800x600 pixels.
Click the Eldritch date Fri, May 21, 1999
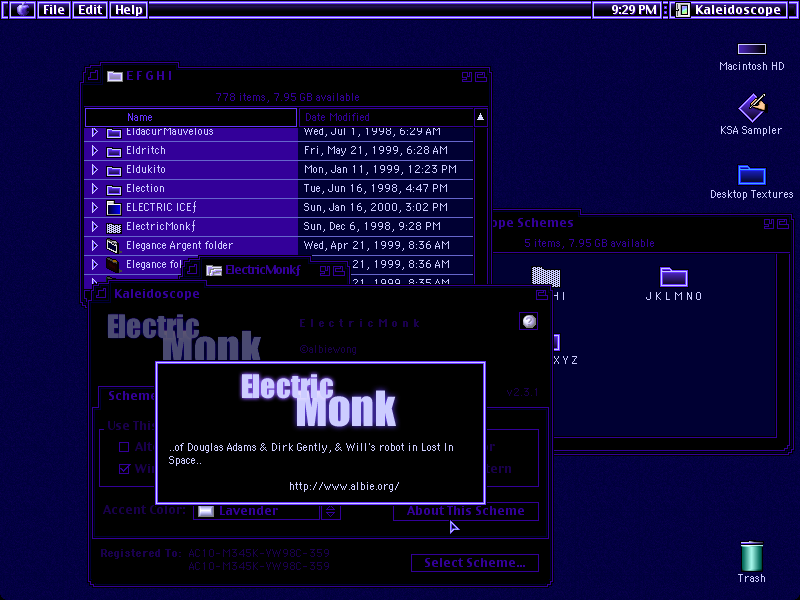coord(376,151)
